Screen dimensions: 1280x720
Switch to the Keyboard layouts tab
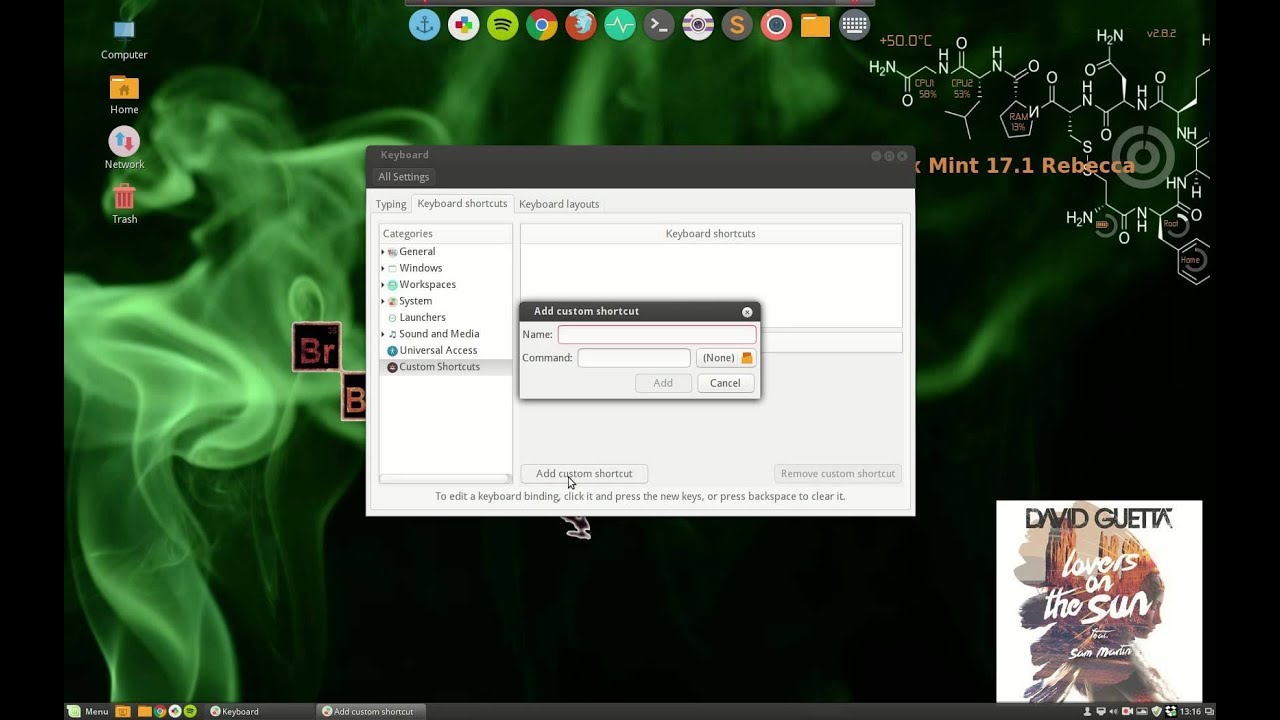pos(559,203)
